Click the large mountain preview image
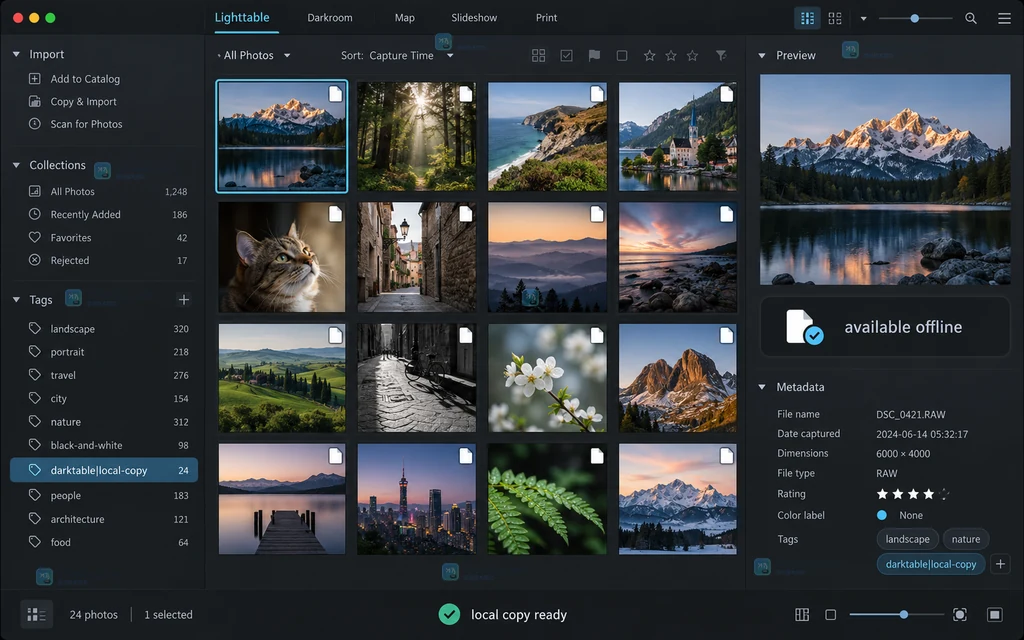This screenshot has height=640, width=1024. 885,180
